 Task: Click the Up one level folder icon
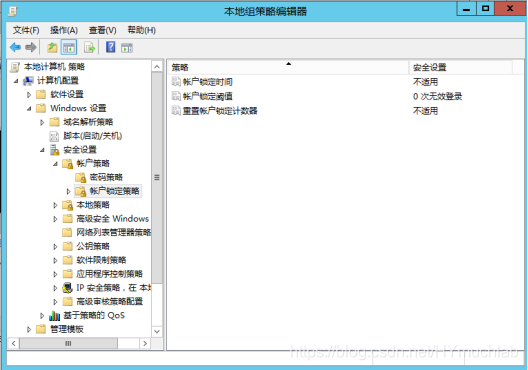52,47
